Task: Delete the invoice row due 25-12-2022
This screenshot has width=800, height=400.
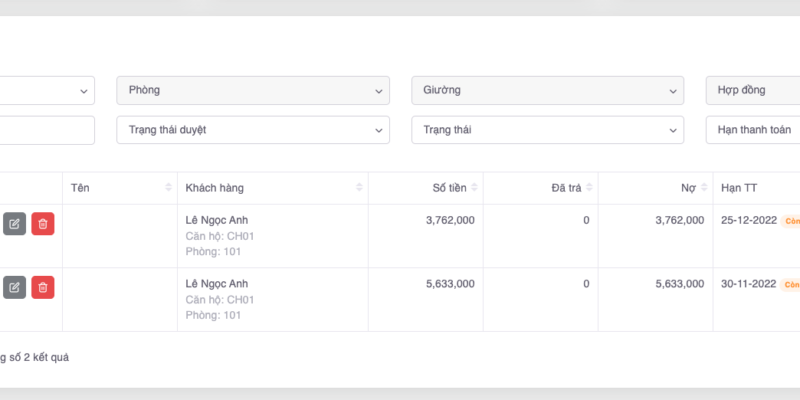Action: (x=43, y=224)
